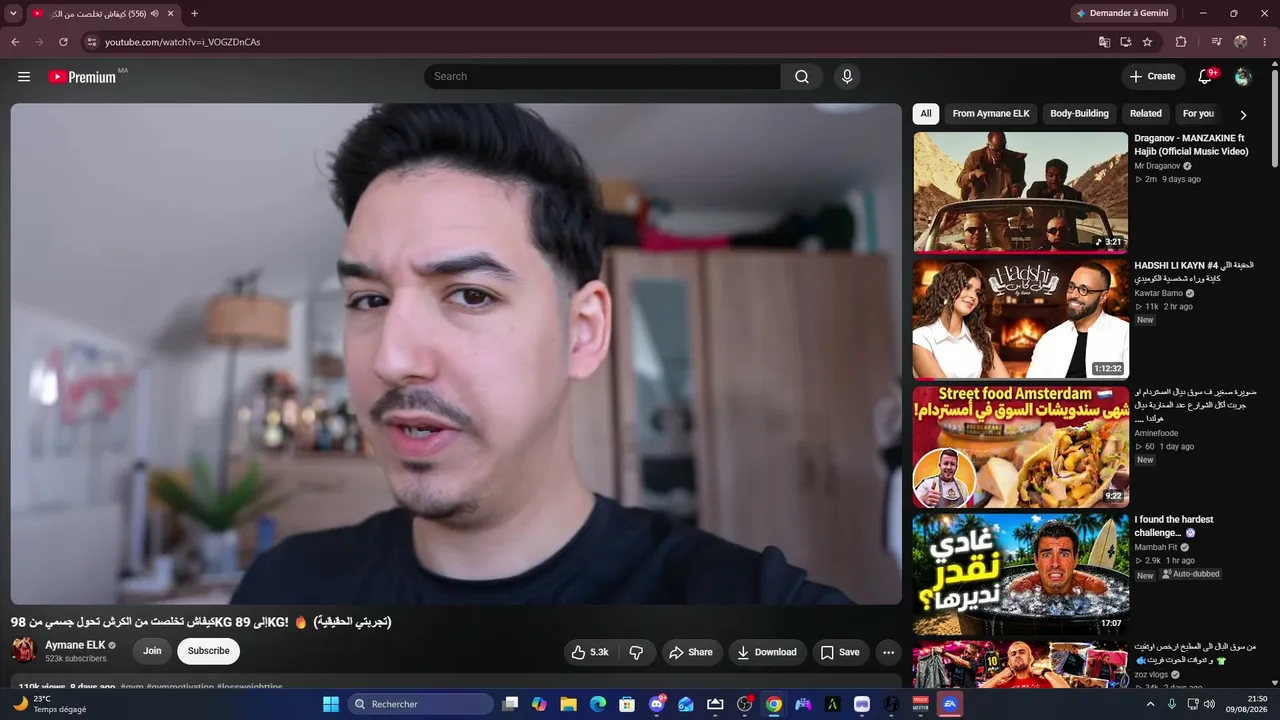This screenshot has height=720, width=1280.
Task: Click the browser address bar URL
Action: tap(183, 42)
